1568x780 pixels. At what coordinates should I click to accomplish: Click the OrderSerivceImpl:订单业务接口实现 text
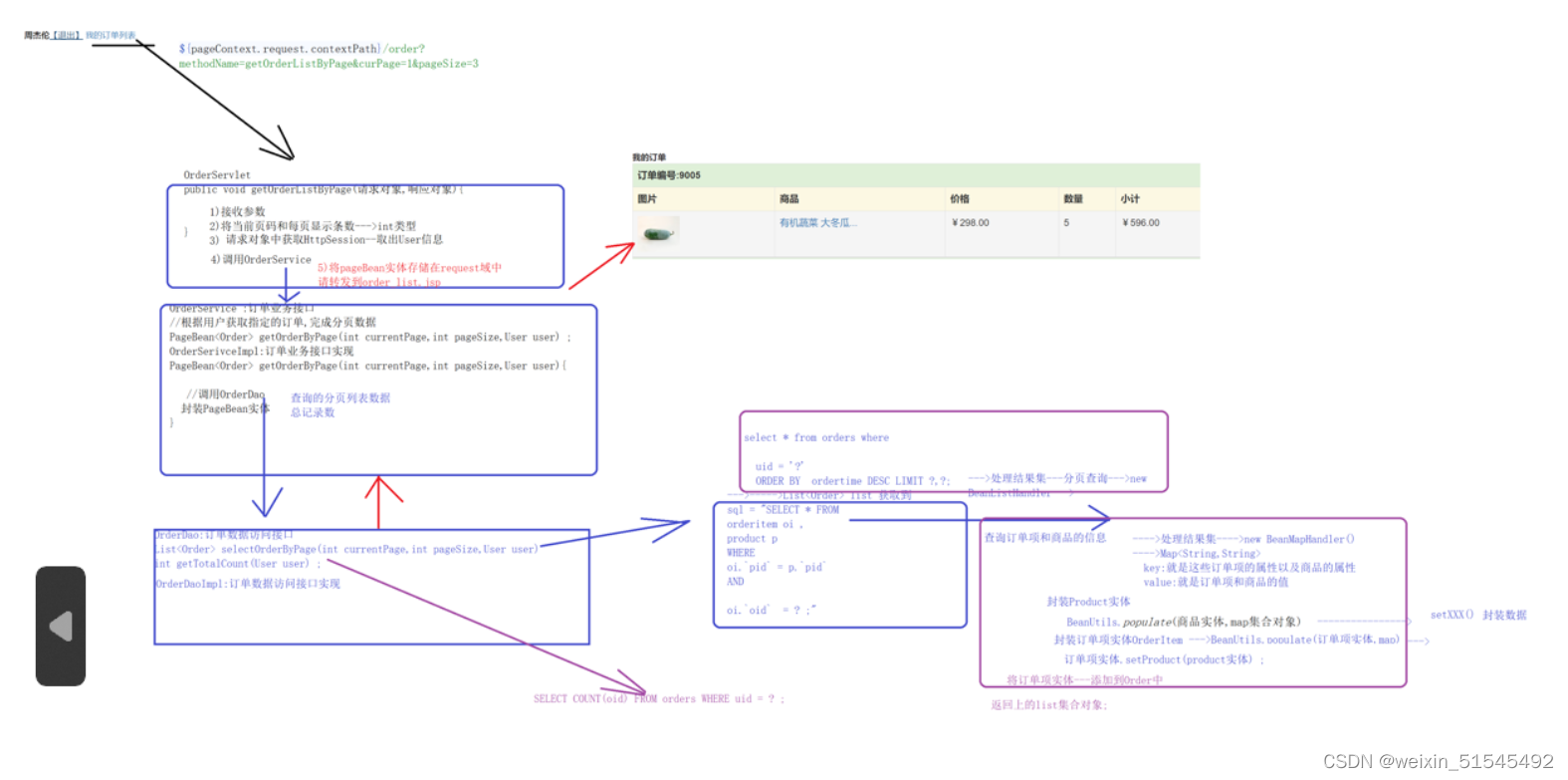pos(261,352)
